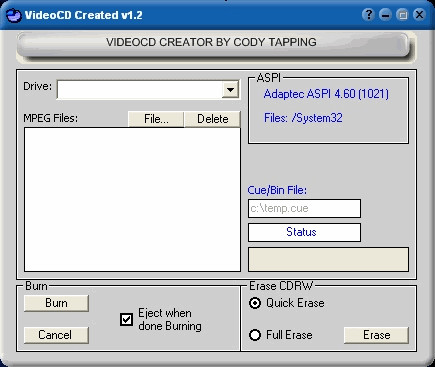Click the VideoCD Created v1.2 title text
Screen dimensions: 435x367
(83, 15)
